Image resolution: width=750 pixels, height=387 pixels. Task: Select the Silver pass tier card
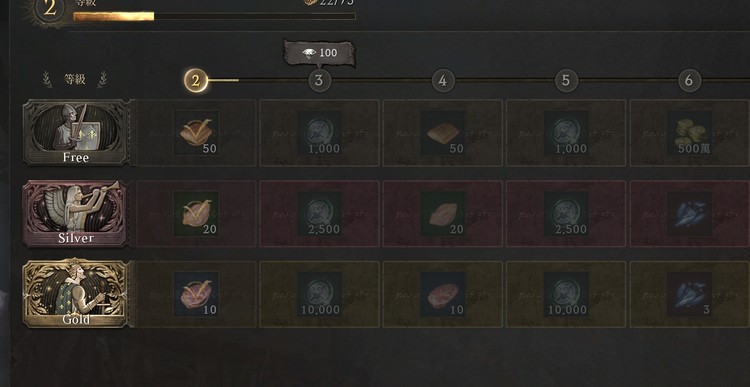(76, 213)
